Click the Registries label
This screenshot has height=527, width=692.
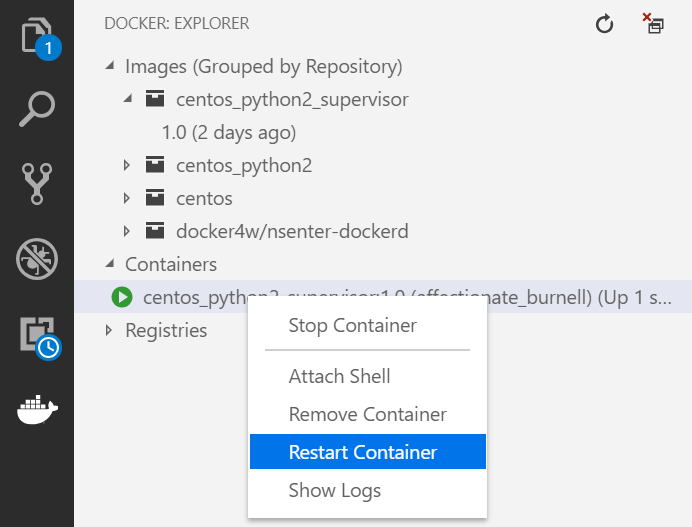coord(166,330)
